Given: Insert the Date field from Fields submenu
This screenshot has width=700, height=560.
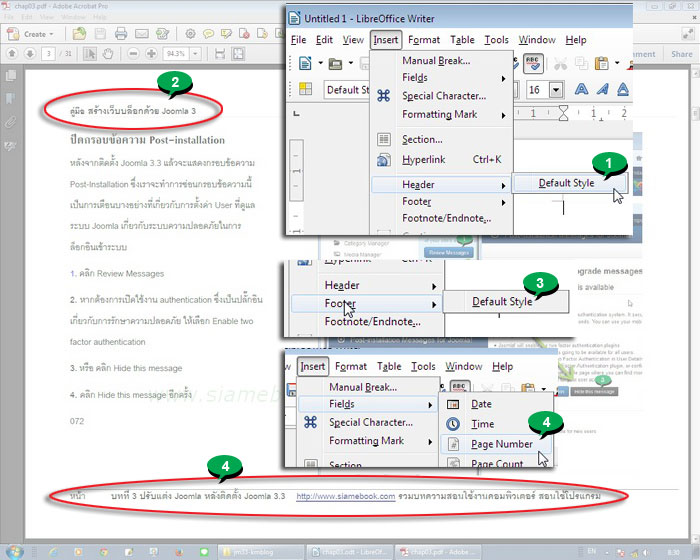Looking at the screenshot, I should point(496,404).
